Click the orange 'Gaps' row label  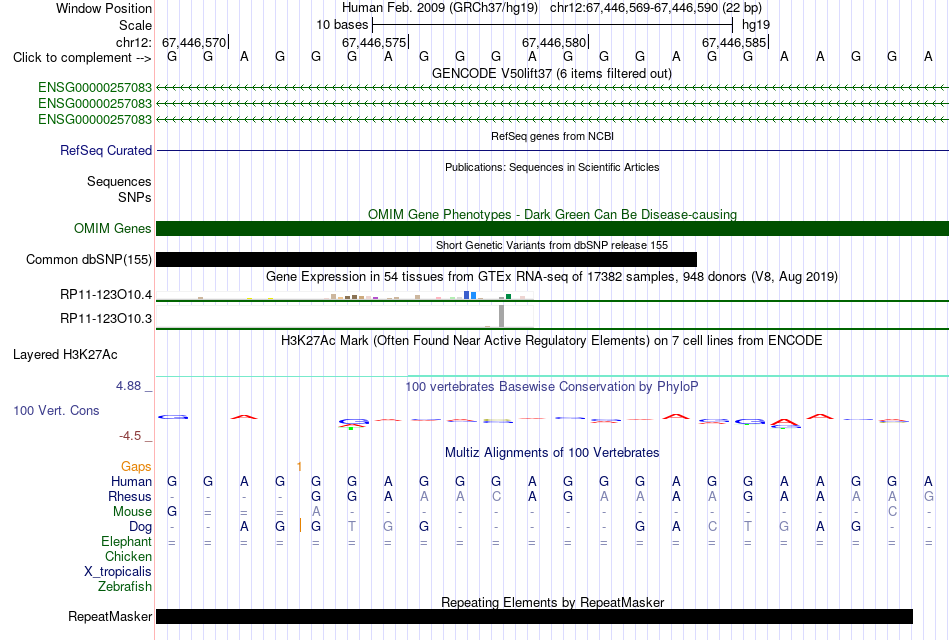(136, 466)
